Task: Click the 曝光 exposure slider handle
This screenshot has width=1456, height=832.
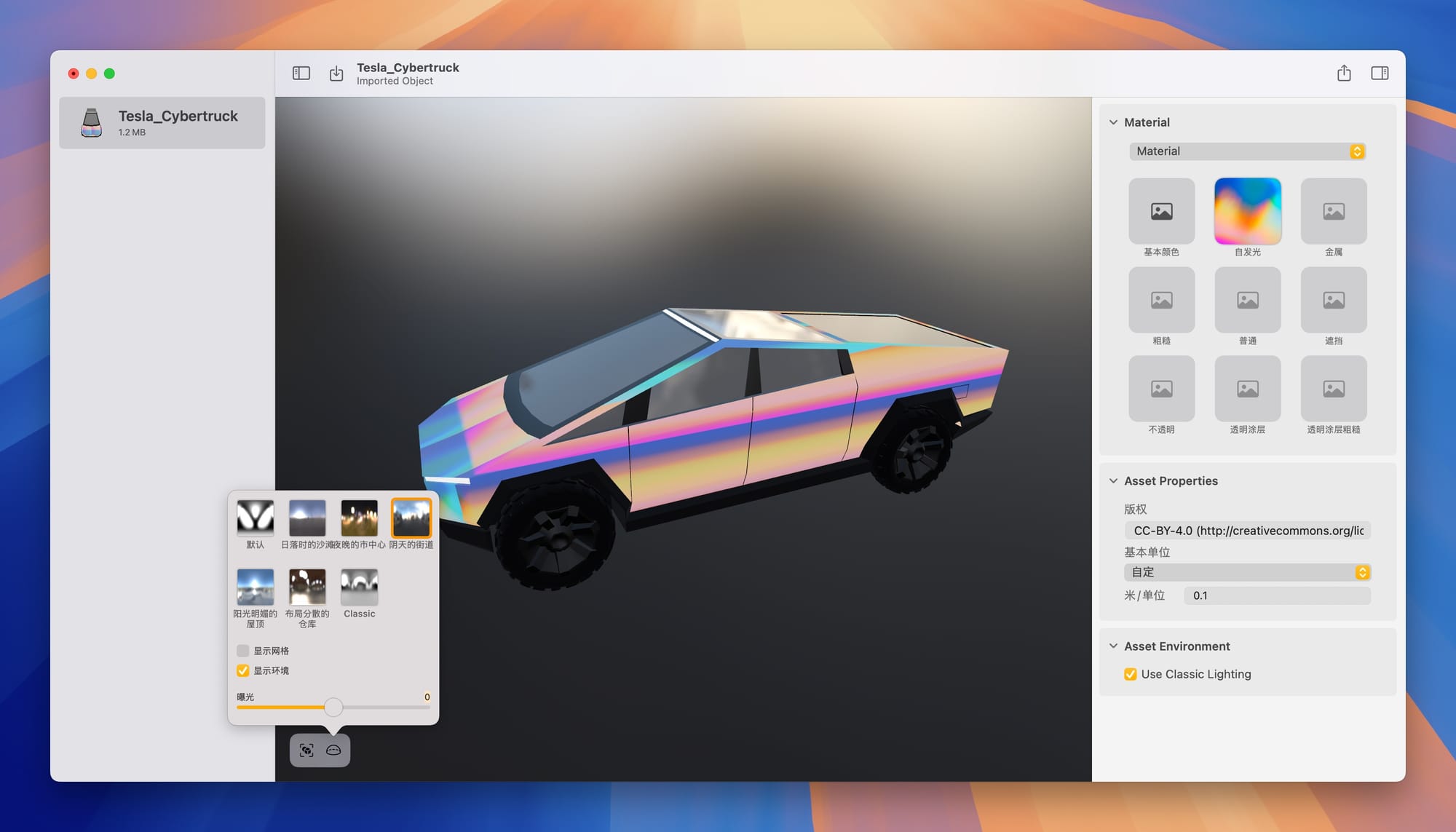Action: click(333, 707)
